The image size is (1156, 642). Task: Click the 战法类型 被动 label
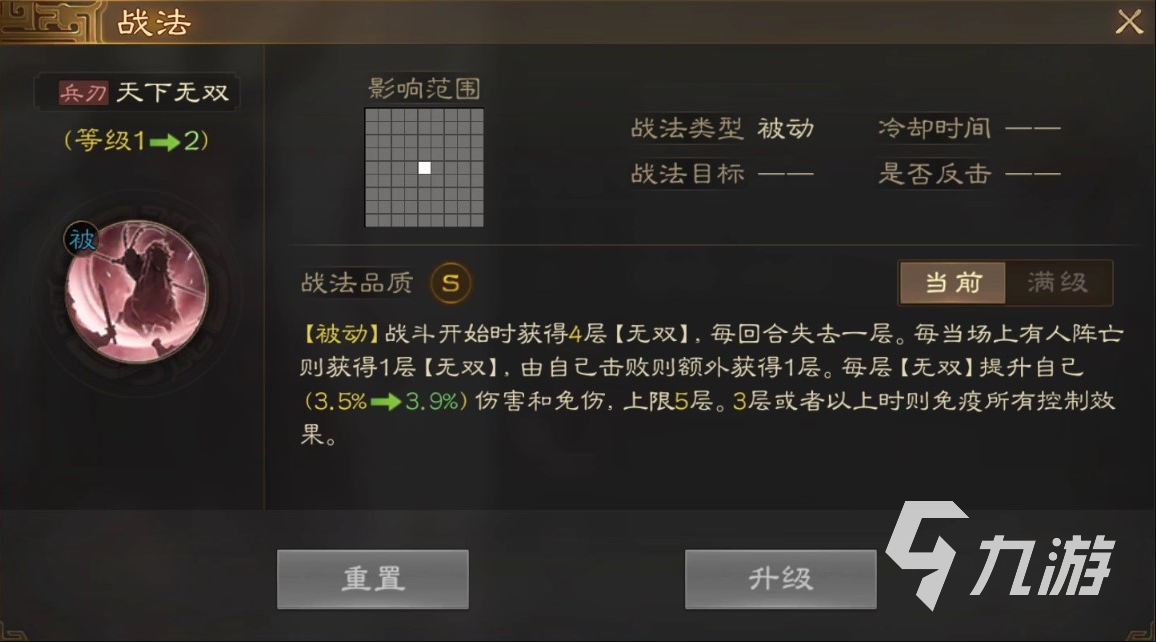pyautogui.click(x=722, y=128)
